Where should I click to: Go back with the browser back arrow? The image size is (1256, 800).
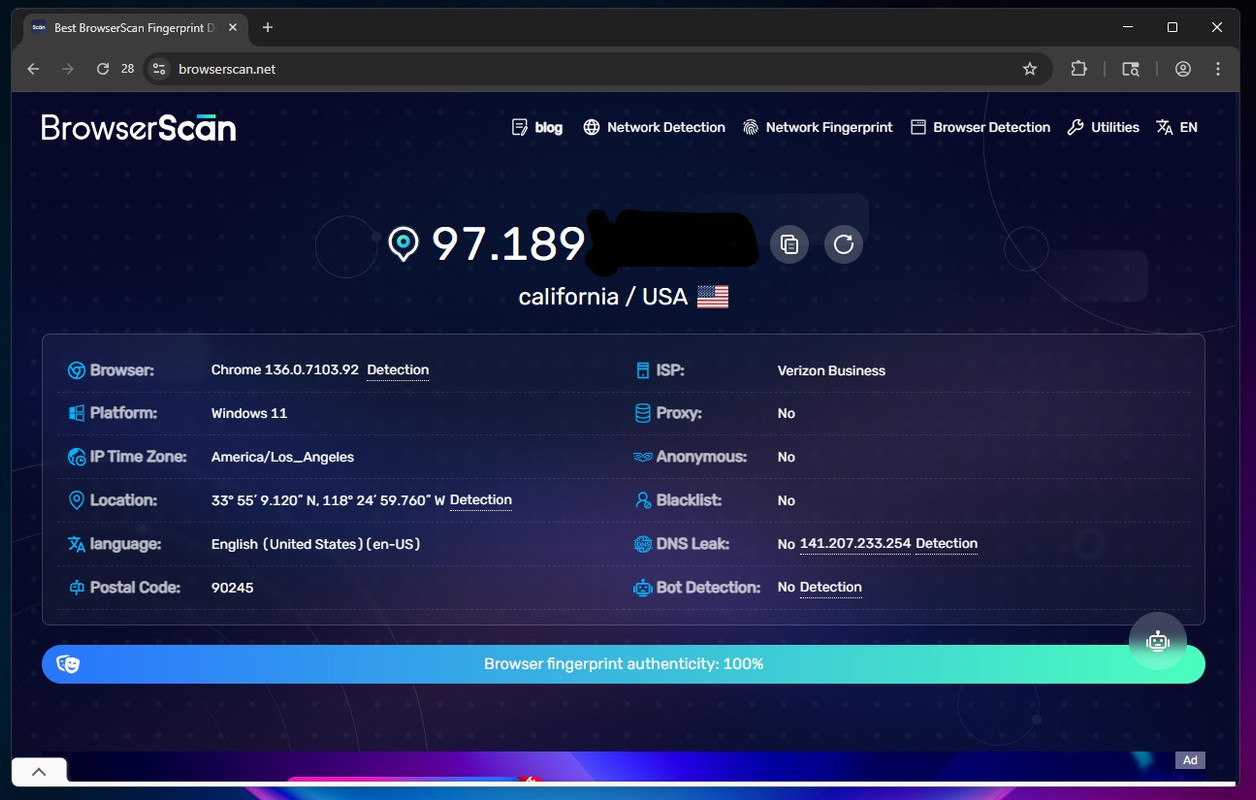click(x=33, y=69)
